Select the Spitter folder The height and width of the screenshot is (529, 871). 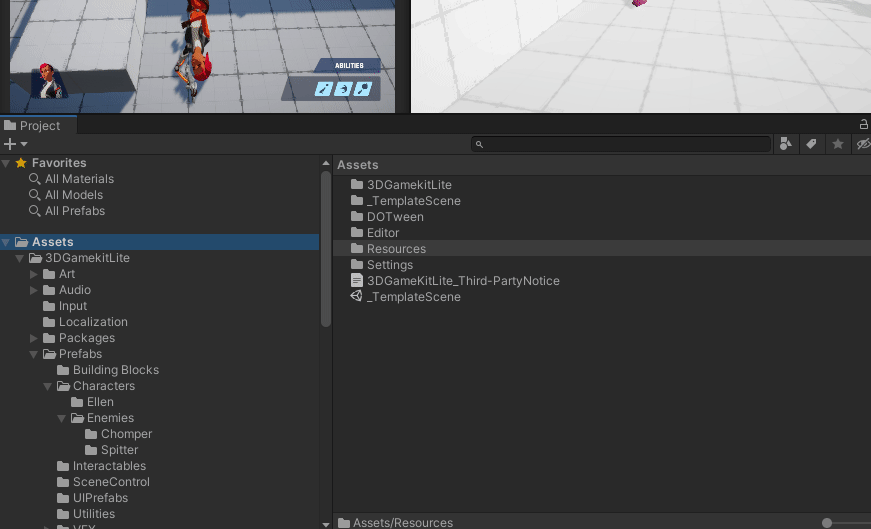pos(119,450)
